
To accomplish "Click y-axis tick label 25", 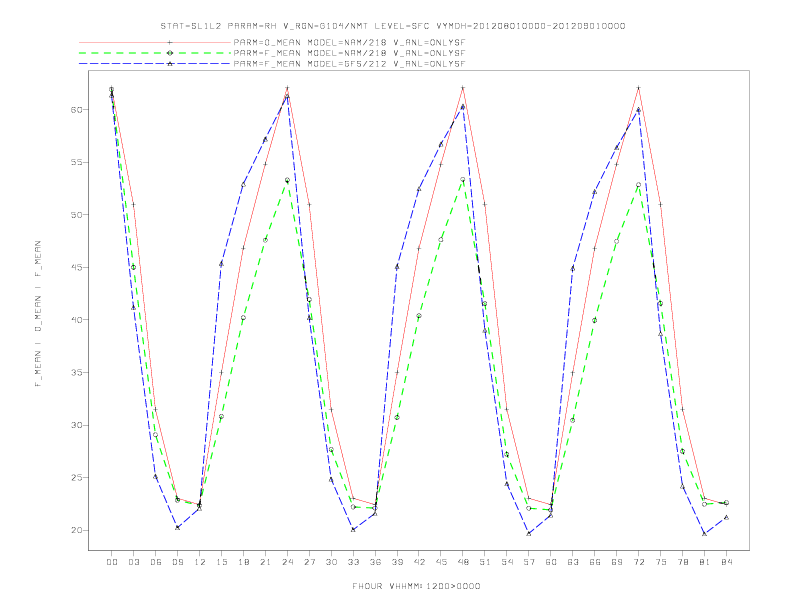I will coord(77,478).
